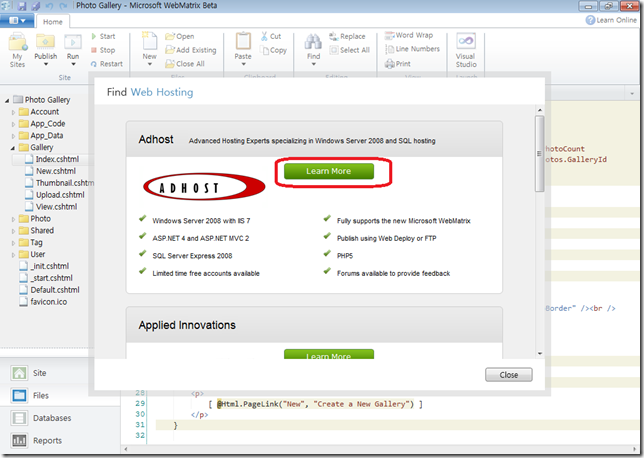Click the Find binoculars icon
Screen dimensions: 644x458
(313, 42)
